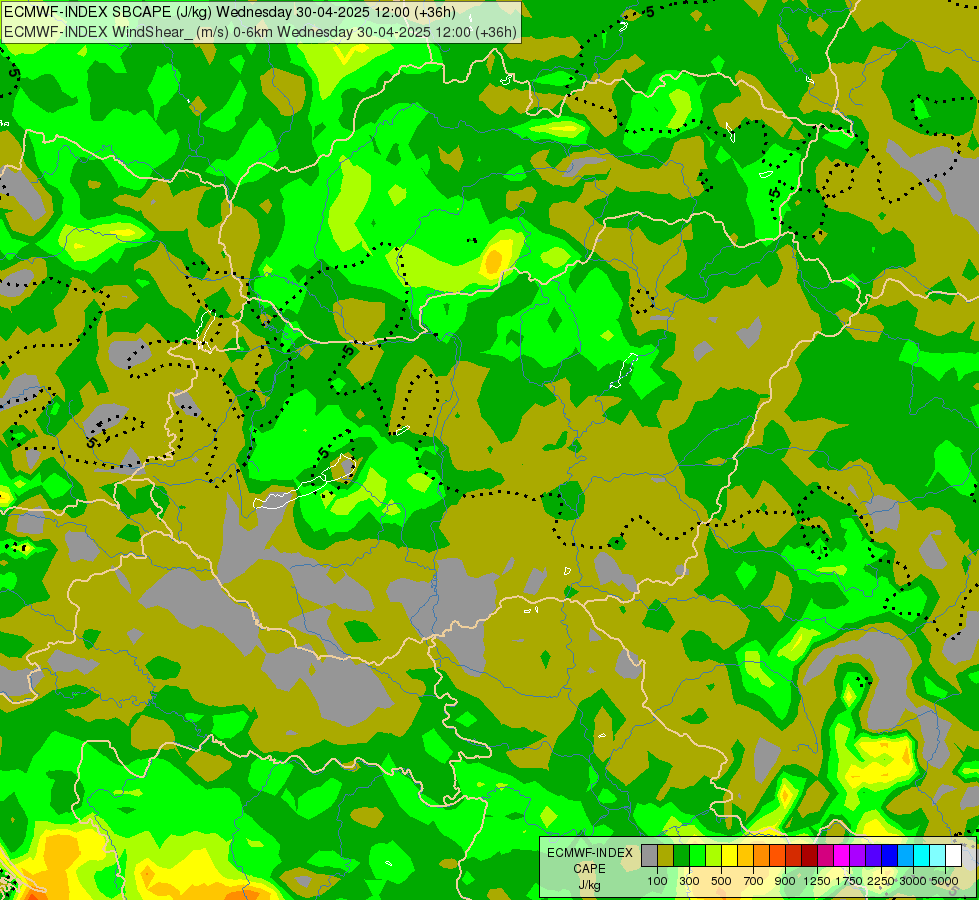Click the gray swatch in the CAPE legend
The image size is (979, 900).
[649, 855]
